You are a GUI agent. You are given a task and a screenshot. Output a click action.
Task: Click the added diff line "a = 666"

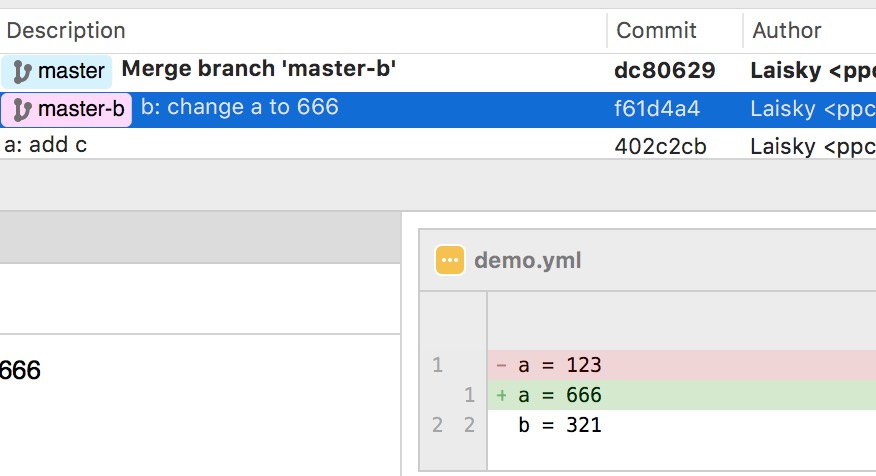[x=560, y=395]
